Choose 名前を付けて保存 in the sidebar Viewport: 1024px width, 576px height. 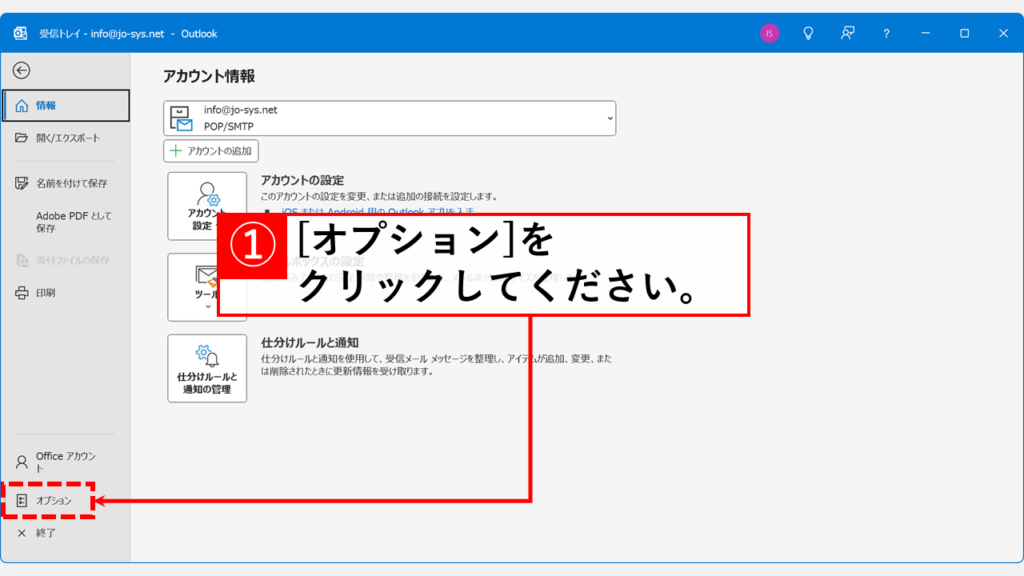[66, 184]
